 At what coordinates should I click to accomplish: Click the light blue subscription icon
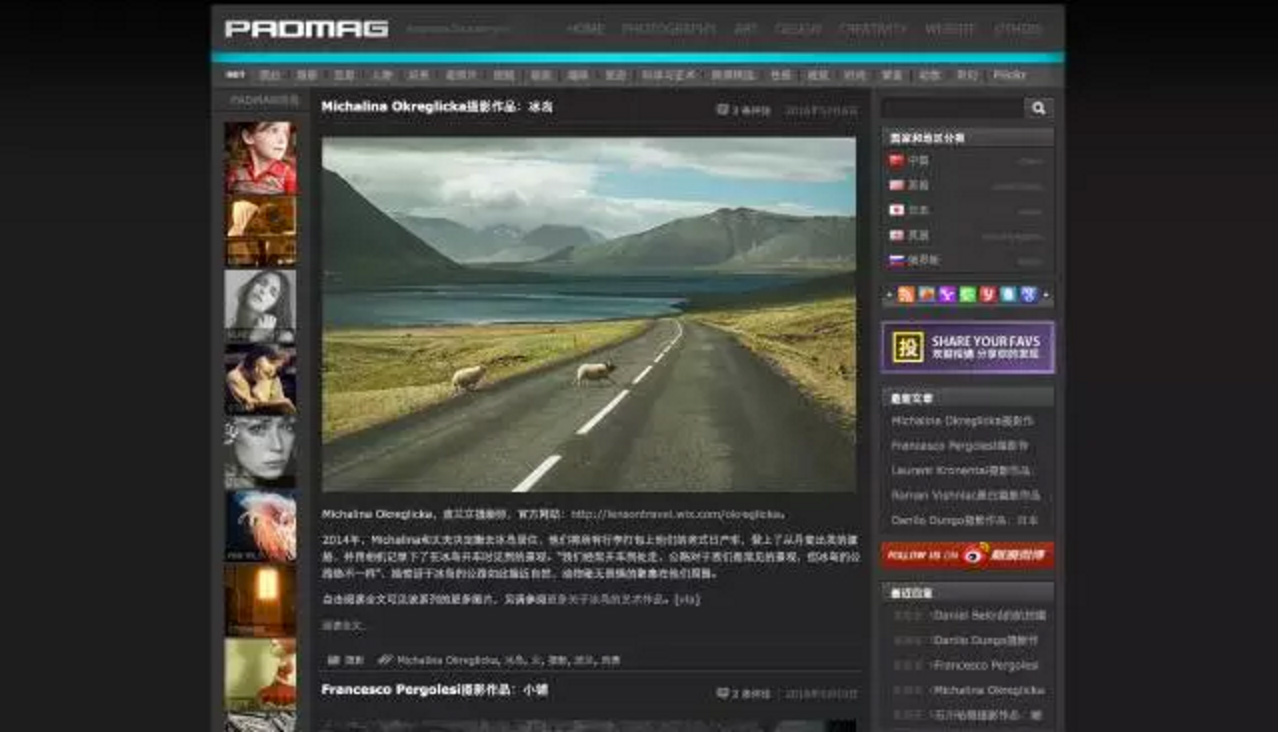1008,294
